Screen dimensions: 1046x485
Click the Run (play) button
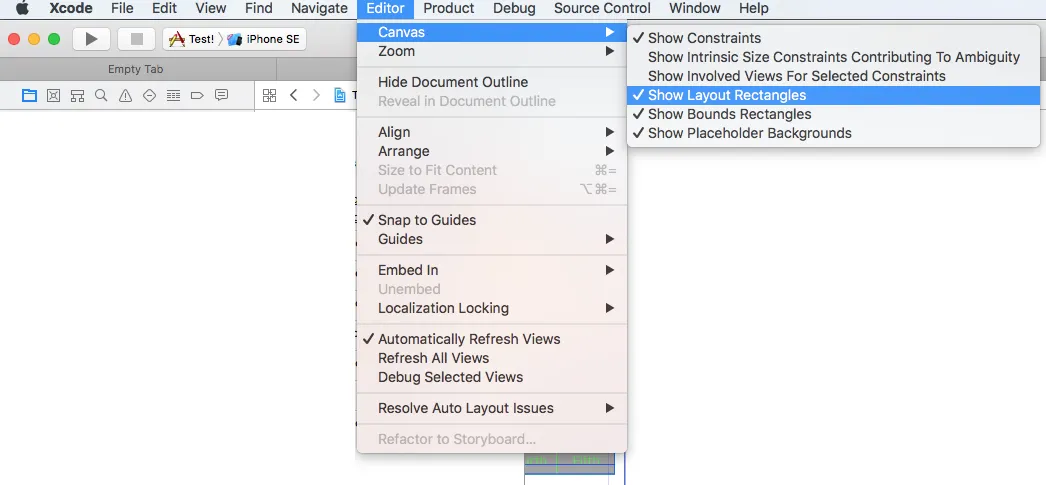click(x=91, y=39)
